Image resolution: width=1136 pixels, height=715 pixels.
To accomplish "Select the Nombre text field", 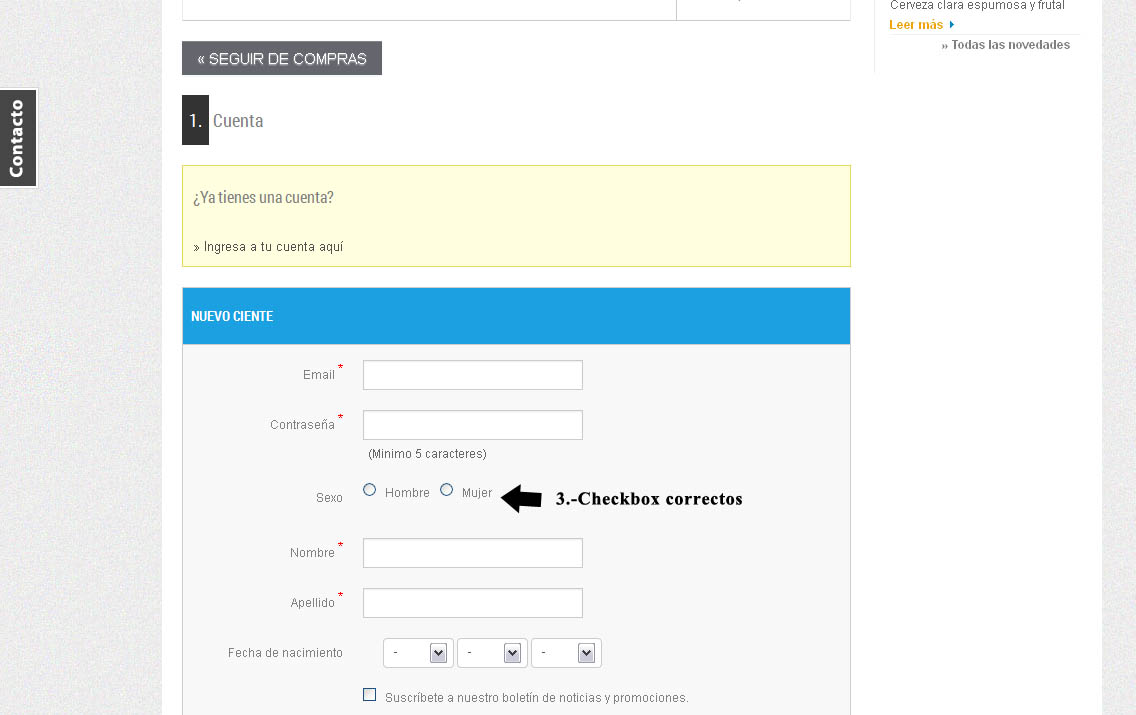I will click(472, 553).
